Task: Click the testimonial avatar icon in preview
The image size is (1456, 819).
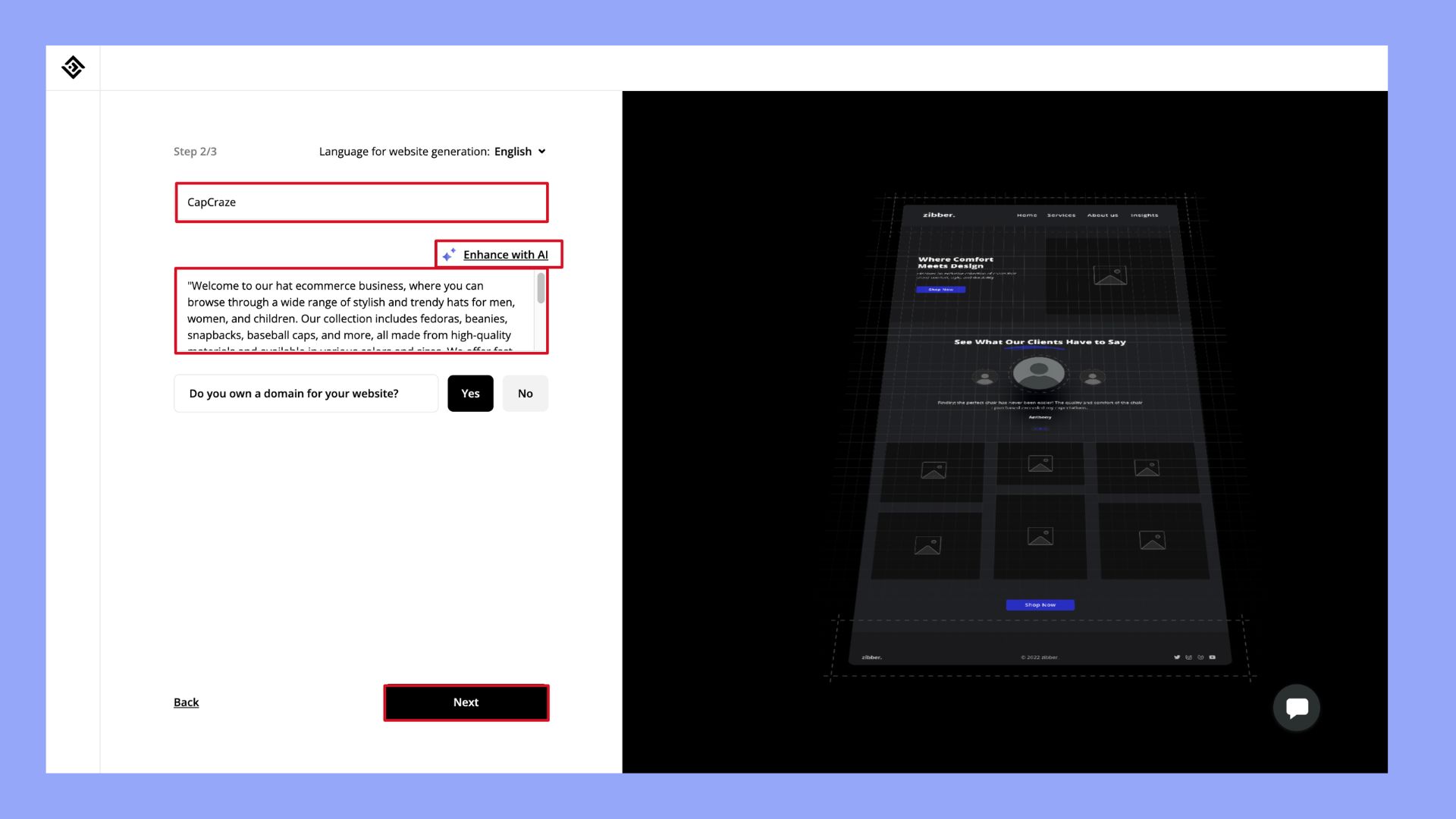Action: (x=1038, y=374)
